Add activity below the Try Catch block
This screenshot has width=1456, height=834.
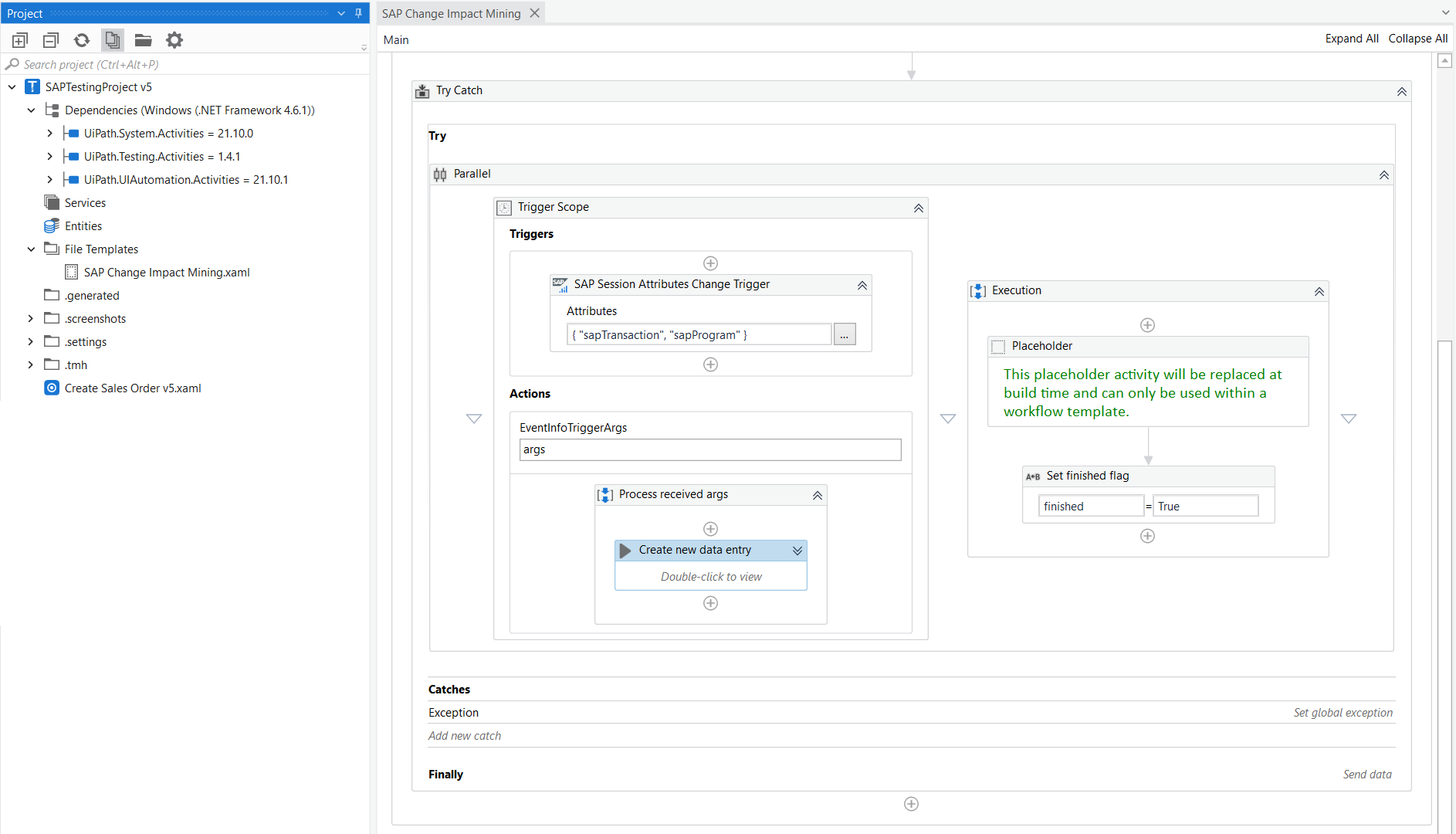(x=912, y=804)
